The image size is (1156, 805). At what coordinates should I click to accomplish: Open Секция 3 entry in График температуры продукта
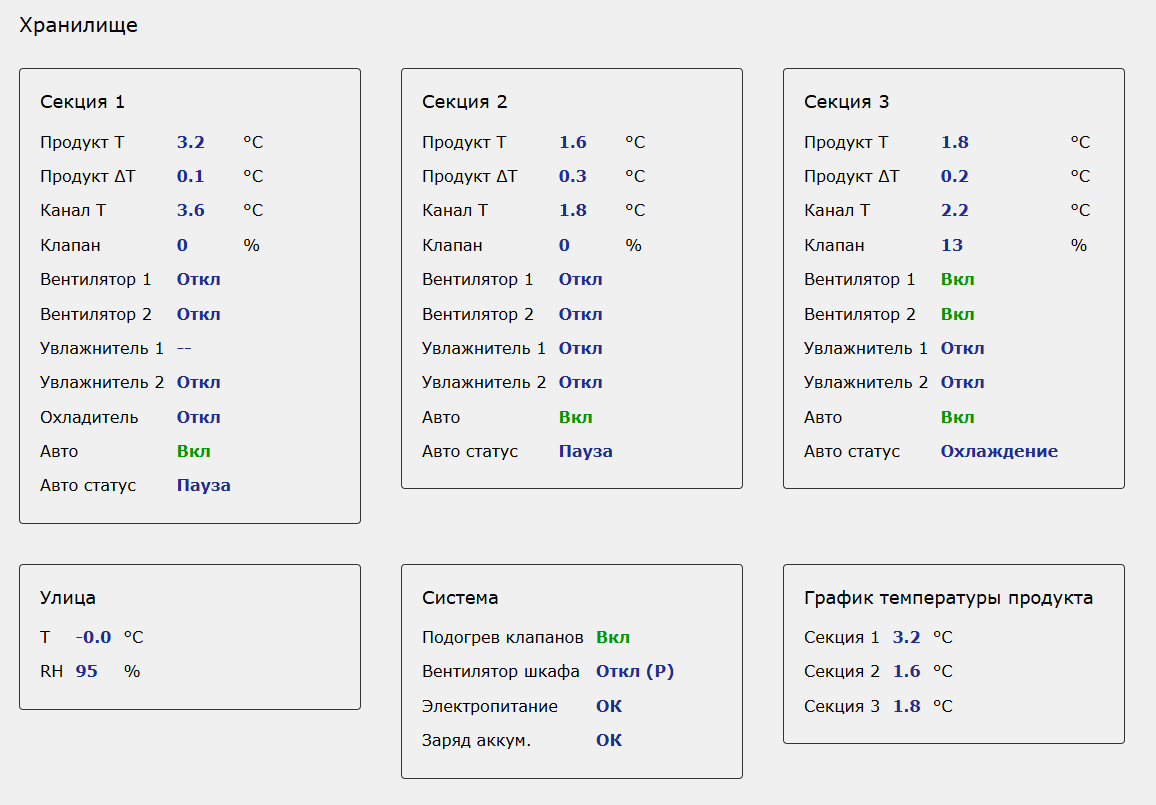[841, 706]
